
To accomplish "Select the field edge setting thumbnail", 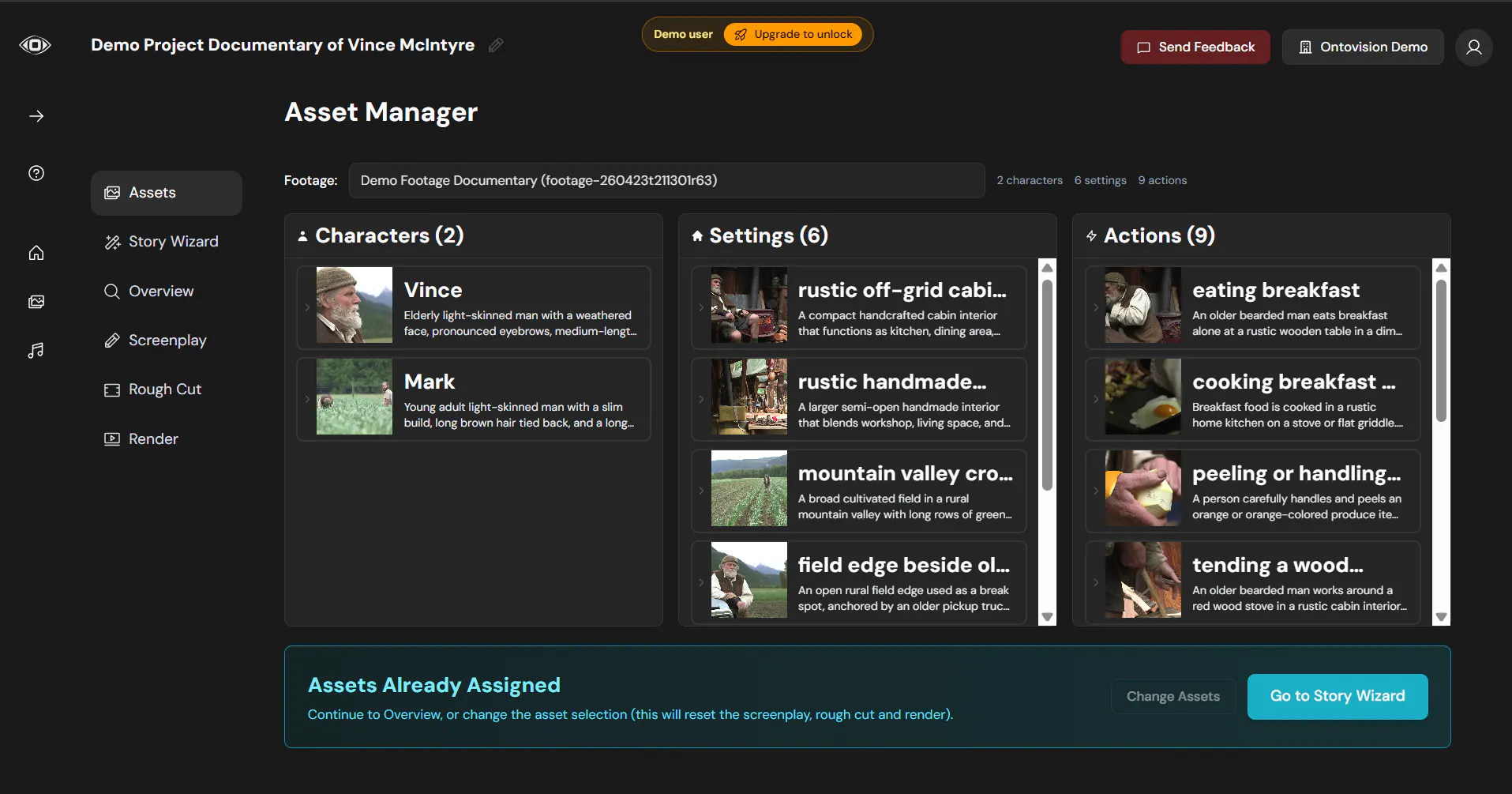I will pyautogui.click(x=749, y=580).
